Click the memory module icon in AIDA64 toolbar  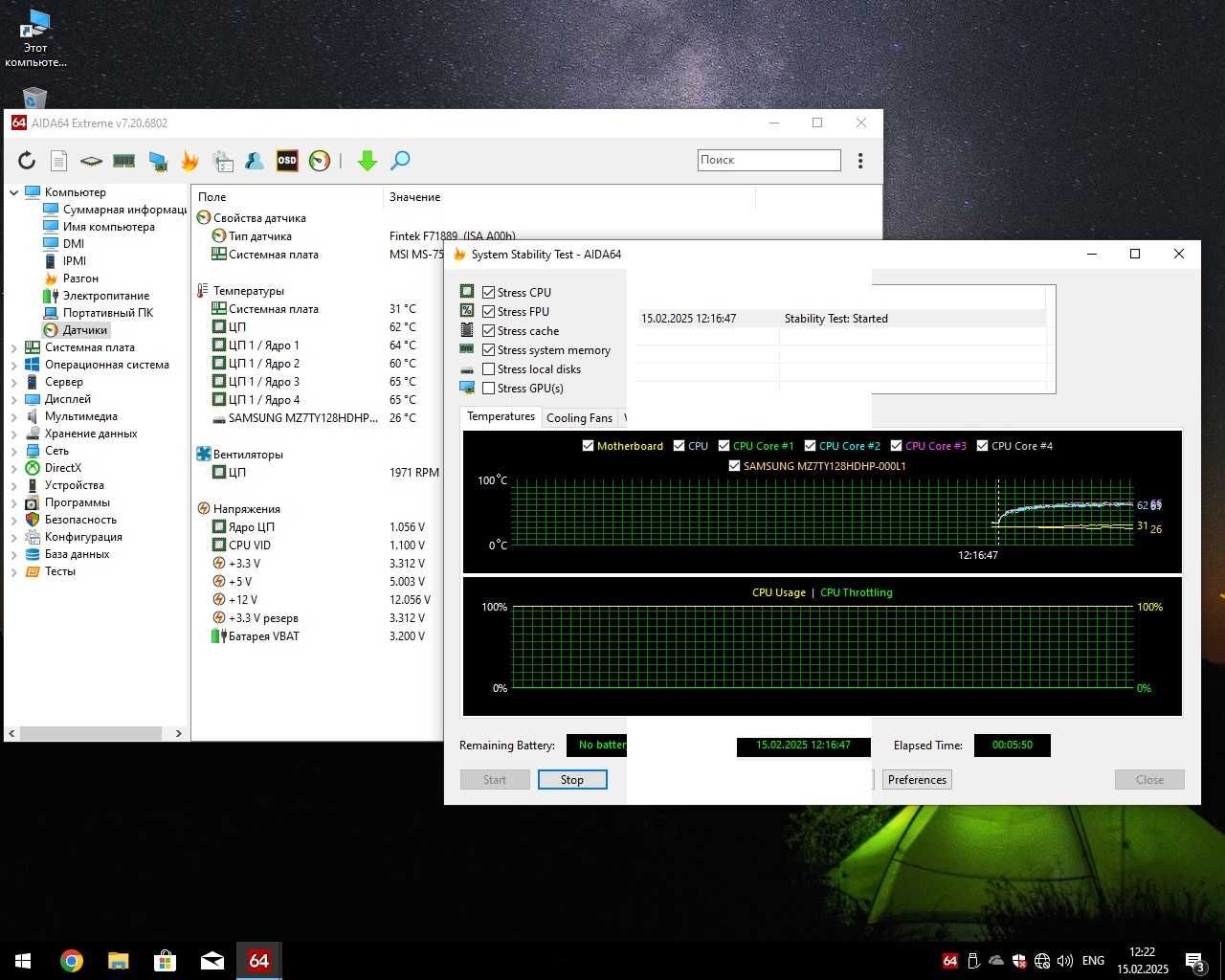click(x=123, y=161)
